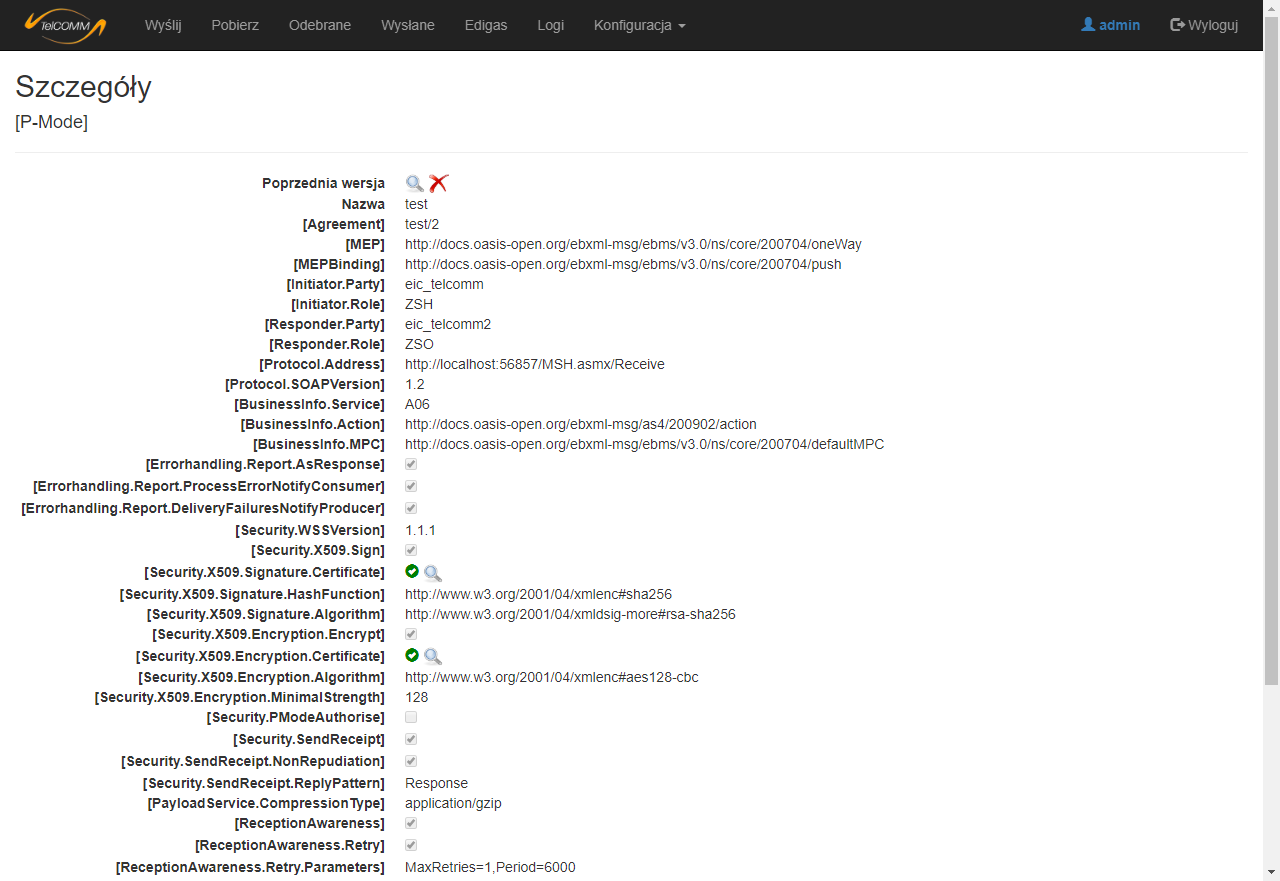Toggle Security.PModeAuthorise checkbox
The image size is (1280, 881).
click(411, 718)
